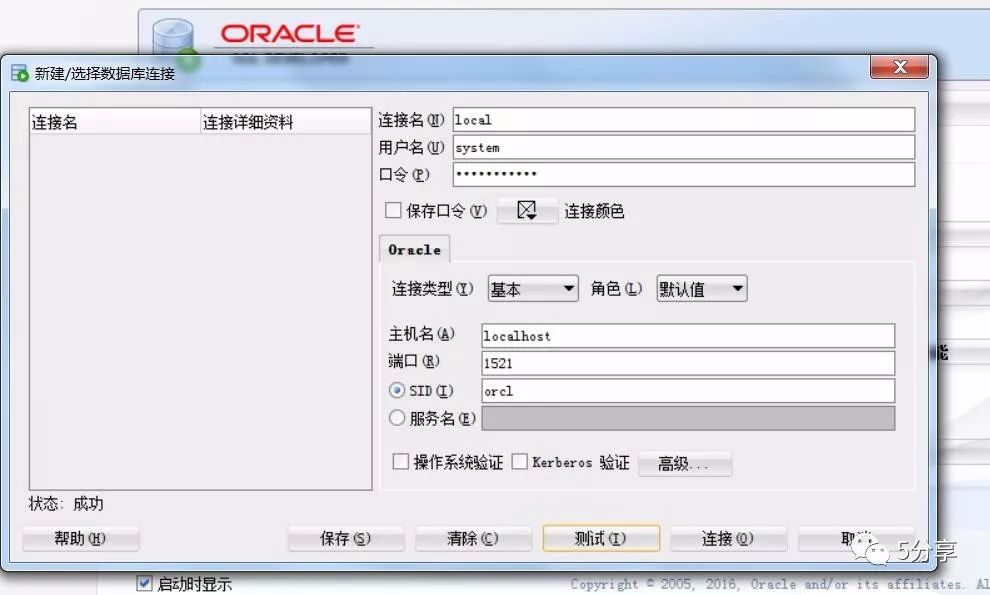This screenshot has width=990, height=595.
Task: Click the 连接 button
Action: (728, 539)
